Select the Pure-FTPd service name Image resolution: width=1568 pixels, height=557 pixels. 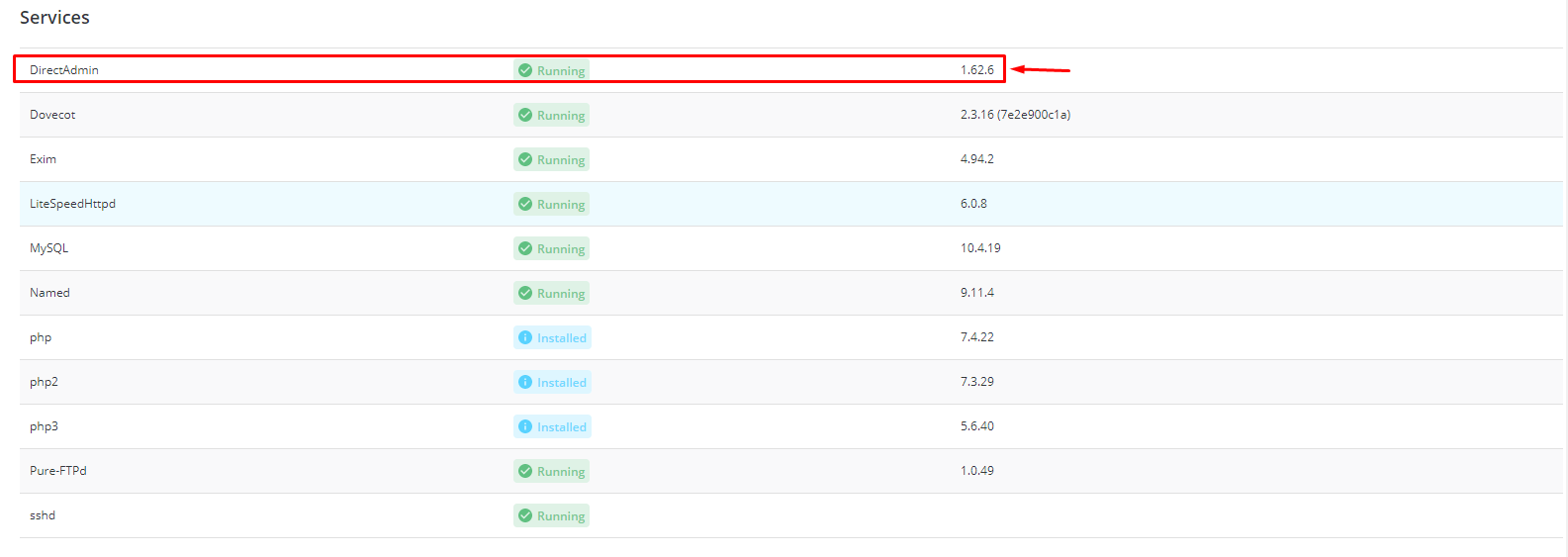[58, 471]
